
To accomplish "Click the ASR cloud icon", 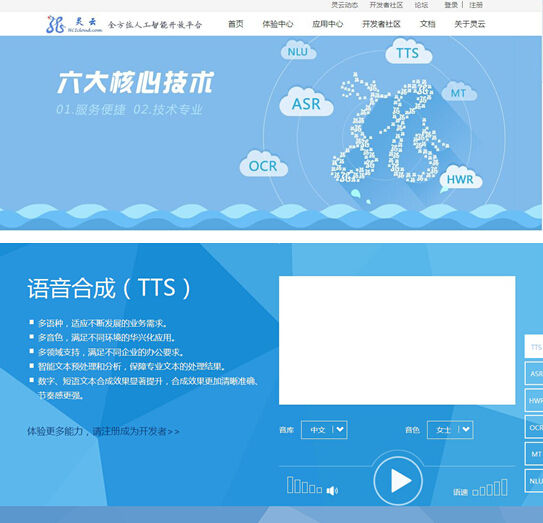I will pyautogui.click(x=306, y=103).
